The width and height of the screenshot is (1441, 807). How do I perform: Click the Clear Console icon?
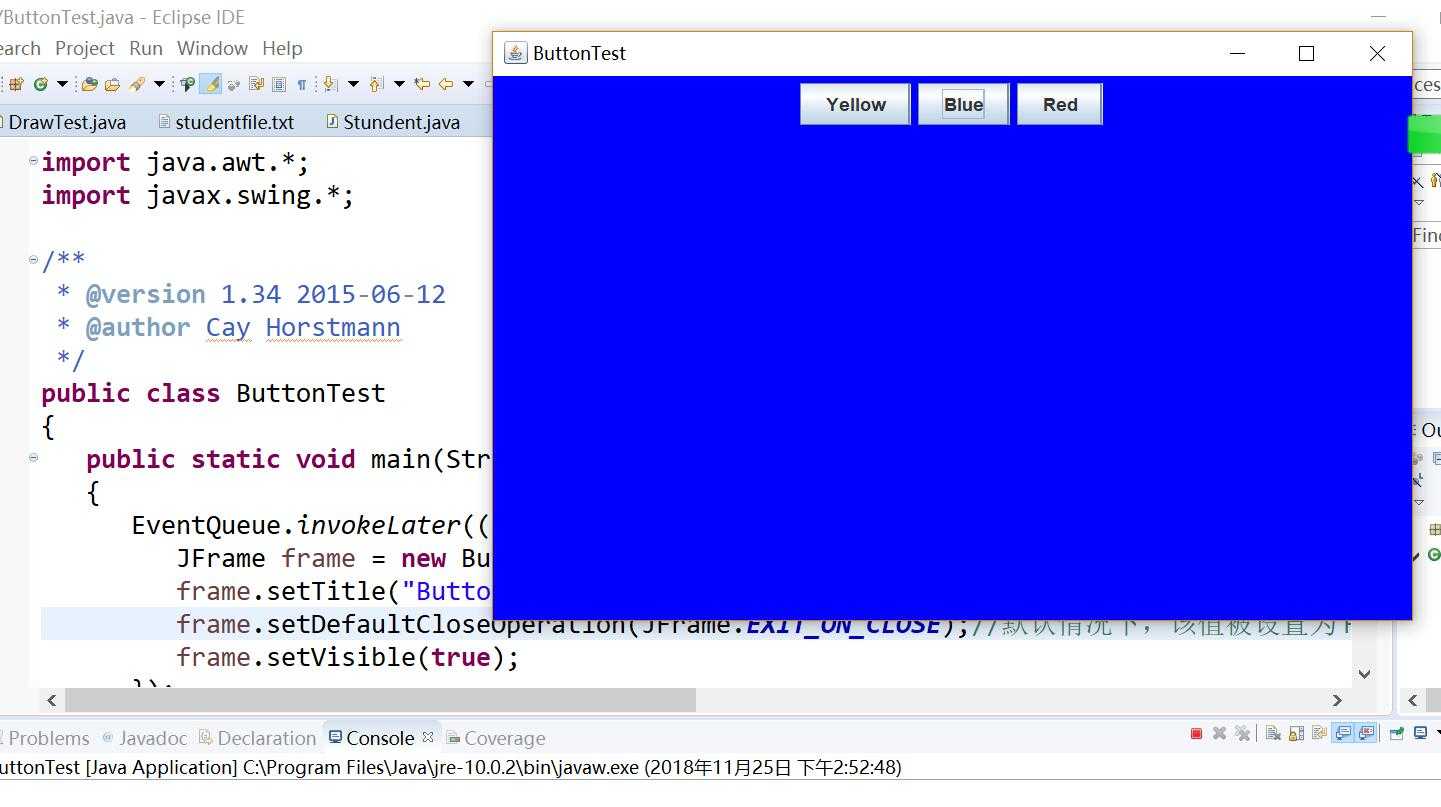click(x=1273, y=734)
